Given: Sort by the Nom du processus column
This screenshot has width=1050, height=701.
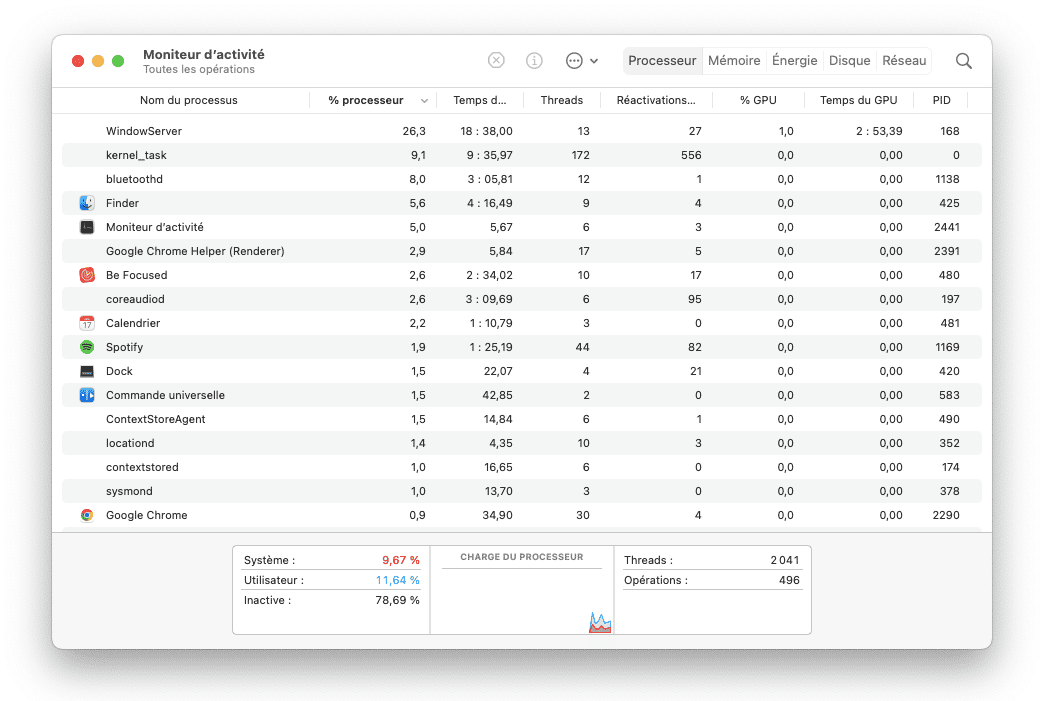Looking at the screenshot, I should (188, 100).
